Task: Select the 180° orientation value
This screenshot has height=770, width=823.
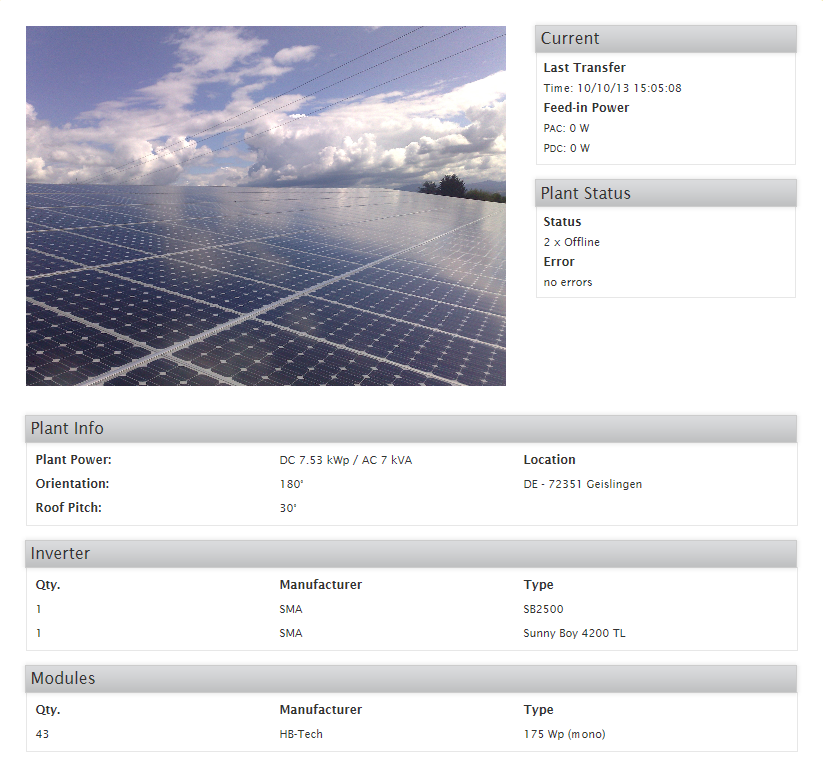Action: click(x=291, y=484)
